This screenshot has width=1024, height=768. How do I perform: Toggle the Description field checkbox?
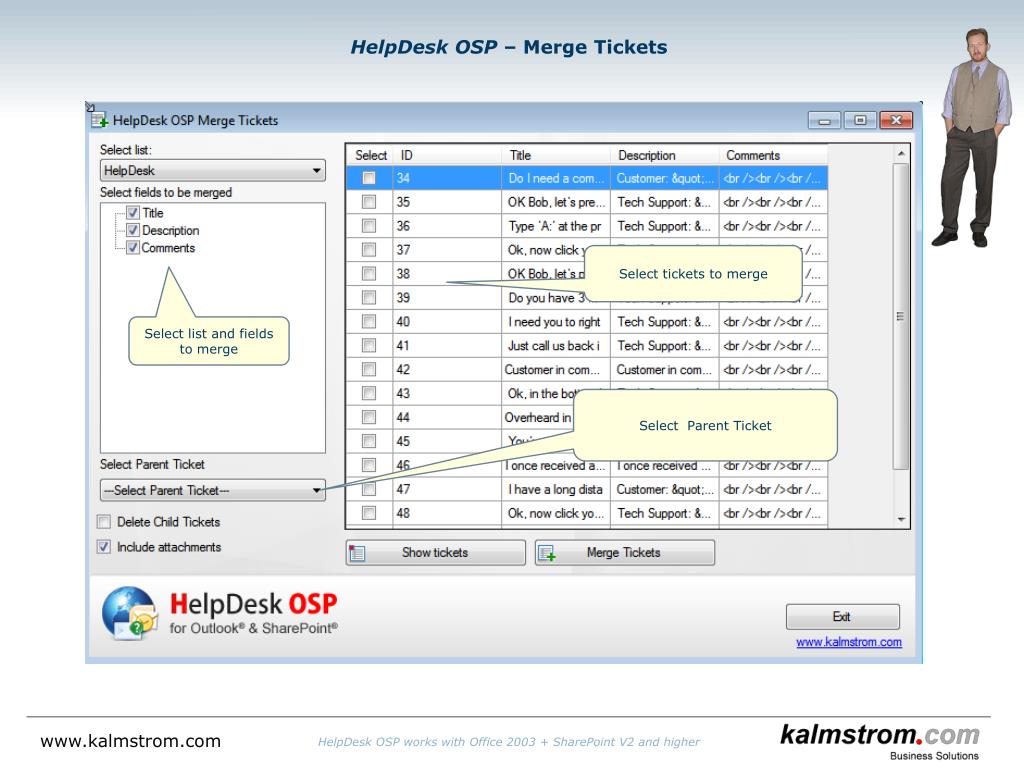coord(133,231)
